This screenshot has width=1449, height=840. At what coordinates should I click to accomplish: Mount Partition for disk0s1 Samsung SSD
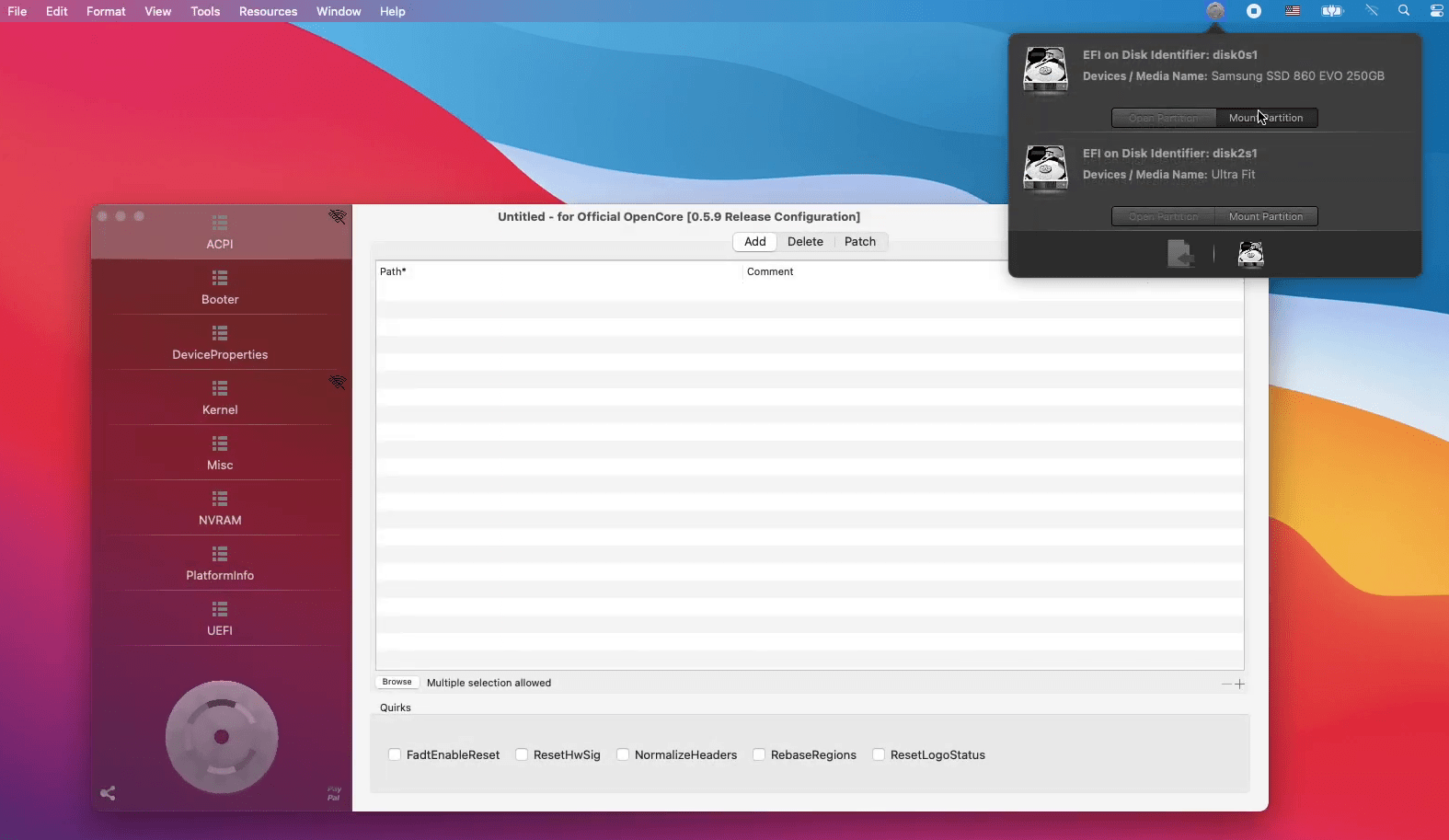tap(1266, 118)
